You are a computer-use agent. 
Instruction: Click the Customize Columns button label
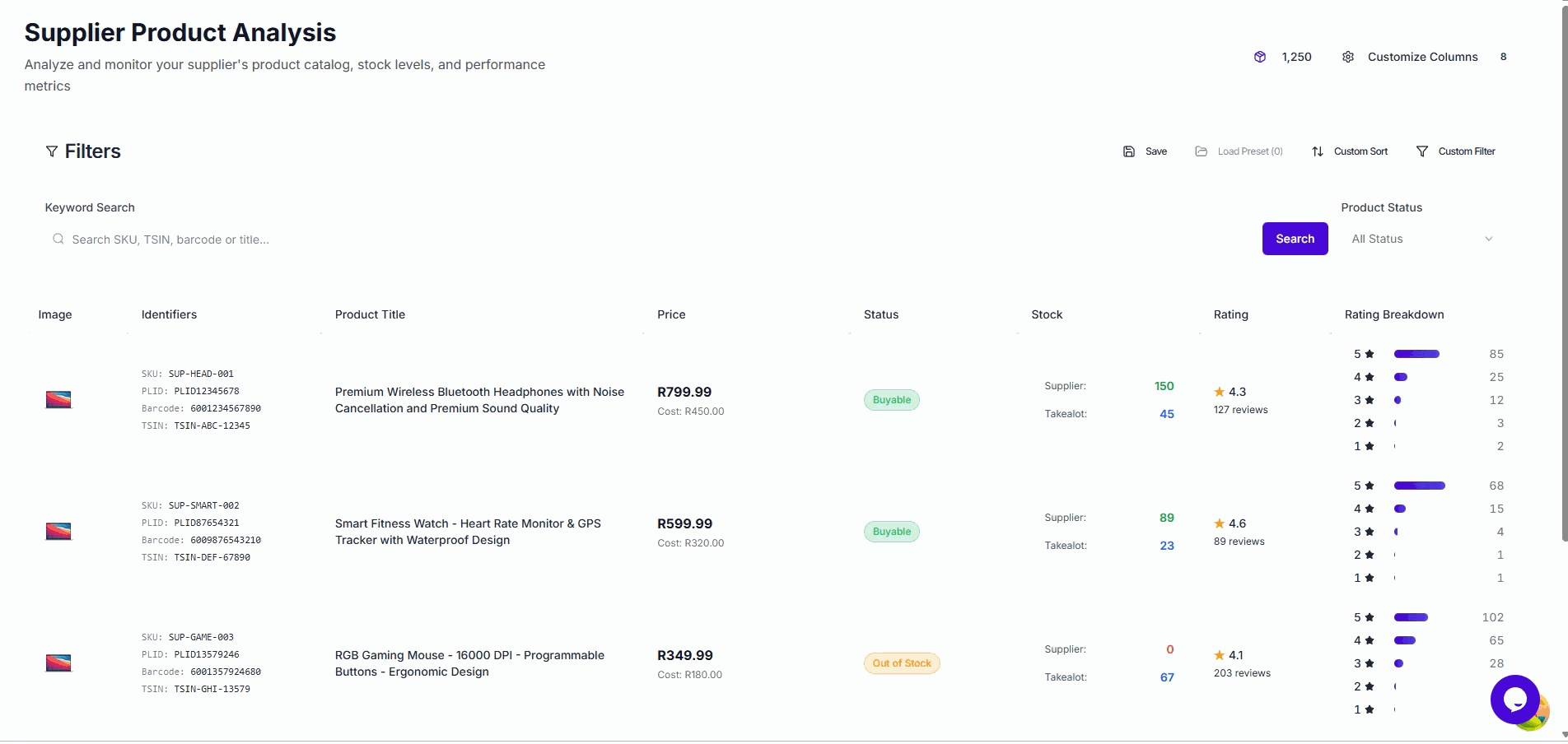[x=1423, y=57]
